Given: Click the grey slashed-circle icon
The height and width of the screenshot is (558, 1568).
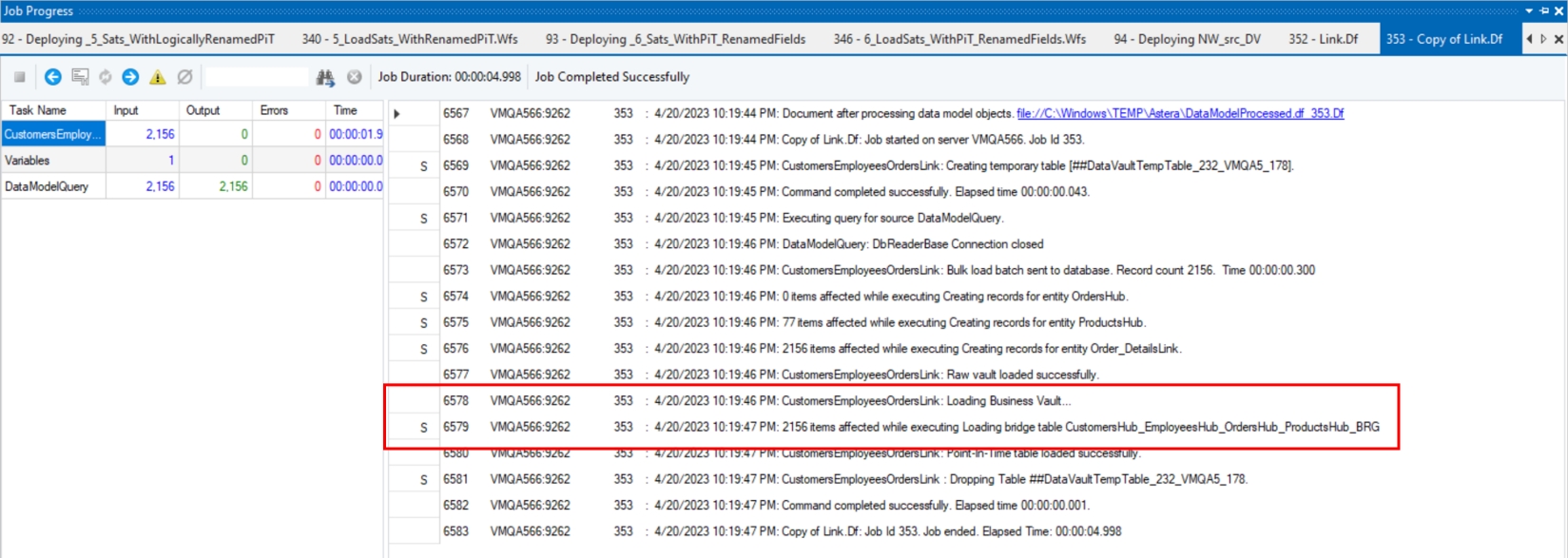Looking at the screenshot, I should (185, 77).
